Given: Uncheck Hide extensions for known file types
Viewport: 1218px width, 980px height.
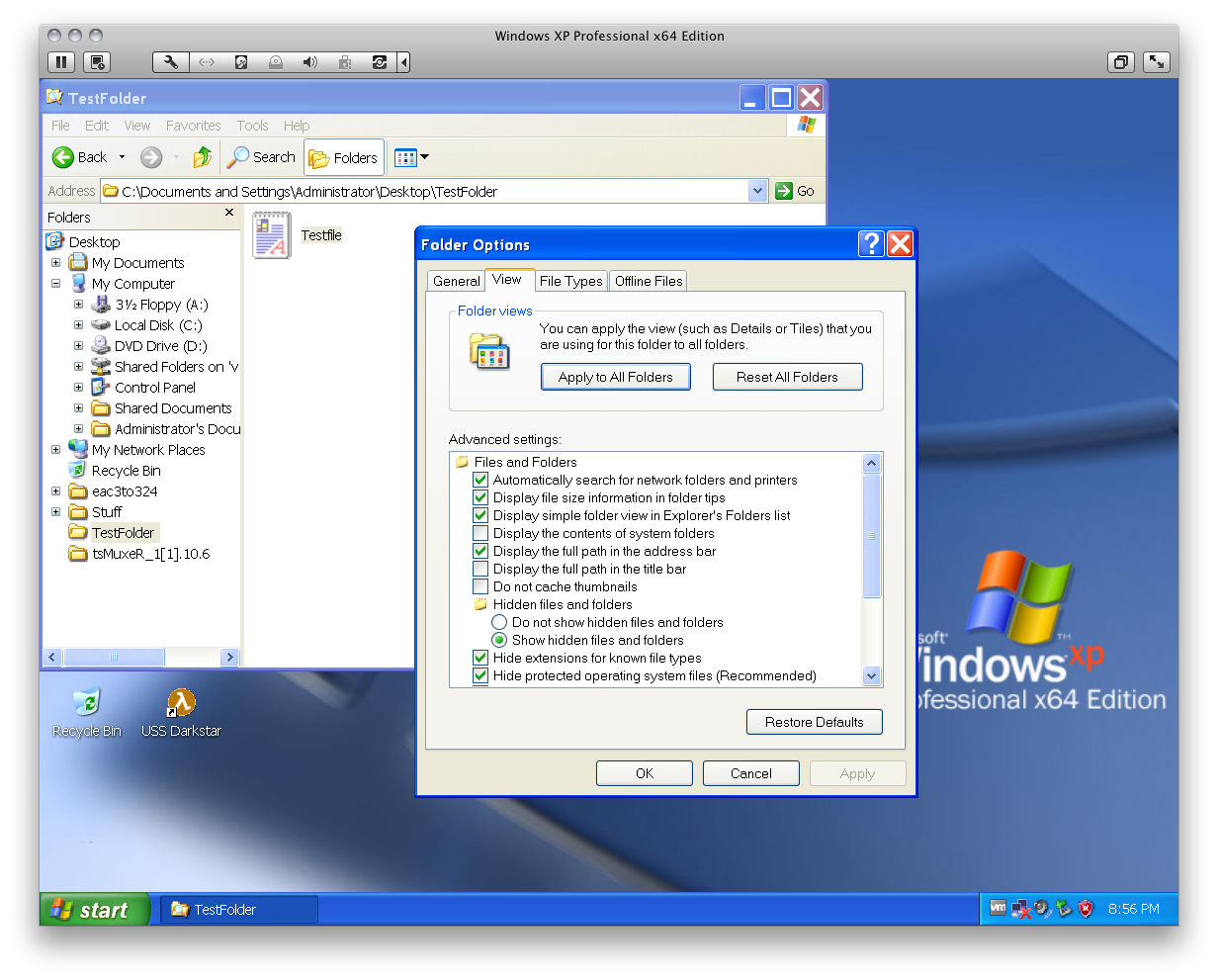Looking at the screenshot, I should click(x=480, y=658).
